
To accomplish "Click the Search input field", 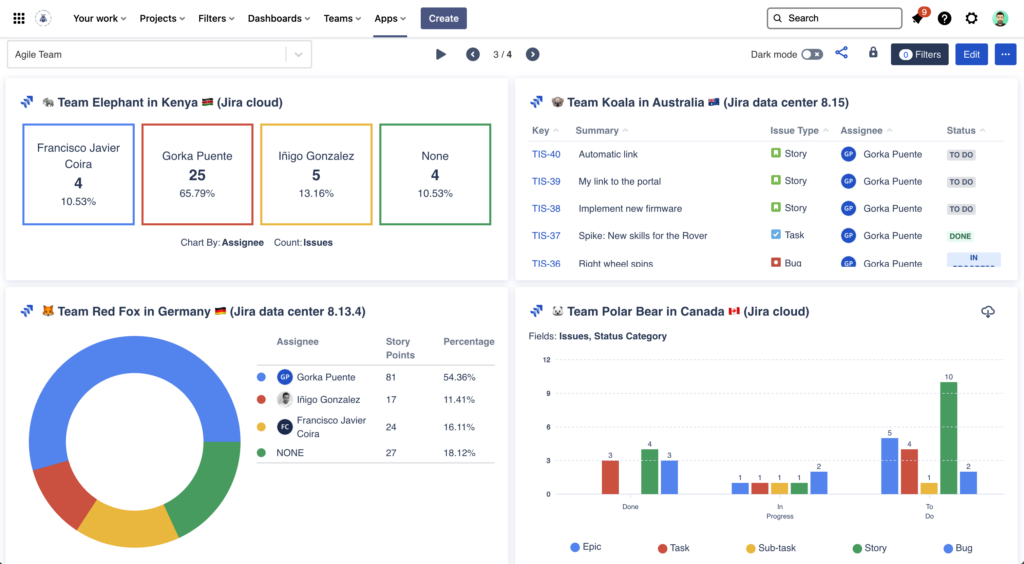I will click(834, 18).
